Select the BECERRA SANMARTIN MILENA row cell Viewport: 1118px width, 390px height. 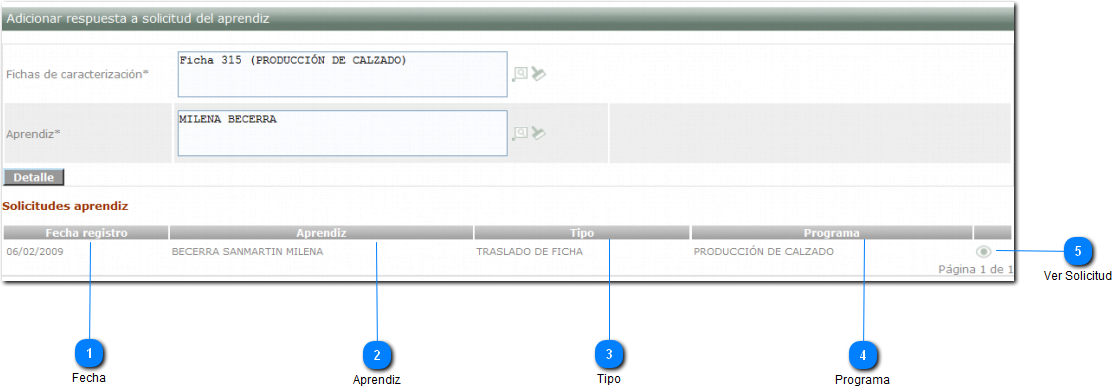pyautogui.click(x=247, y=252)
